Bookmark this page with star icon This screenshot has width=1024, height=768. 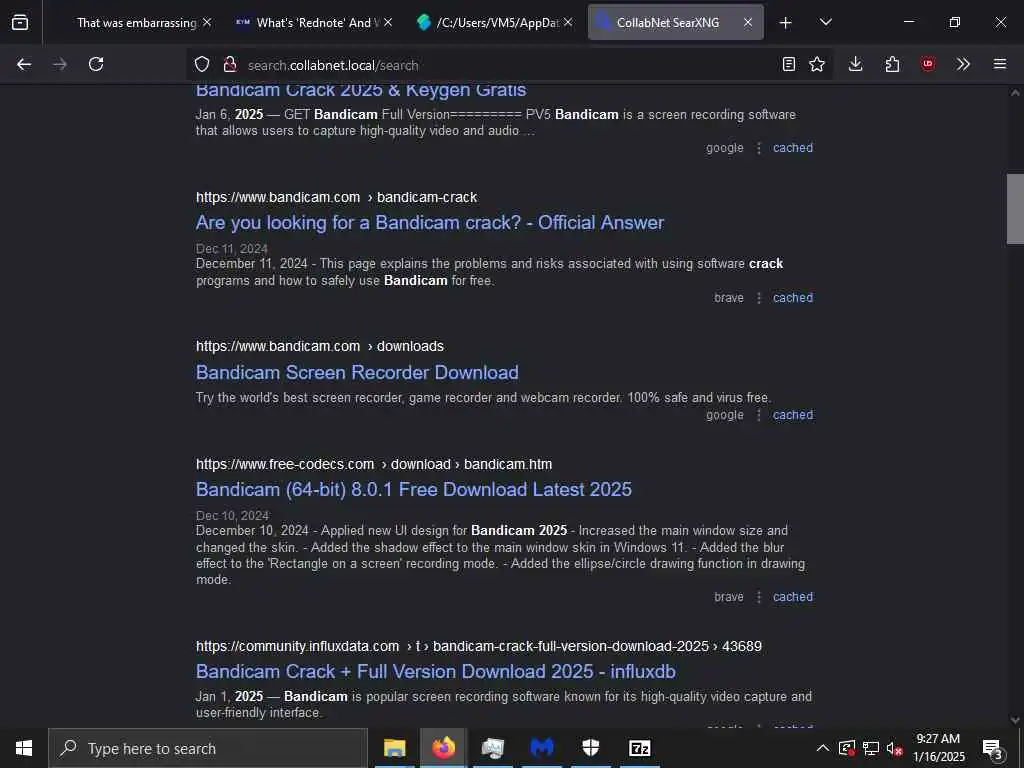point(817,64)
